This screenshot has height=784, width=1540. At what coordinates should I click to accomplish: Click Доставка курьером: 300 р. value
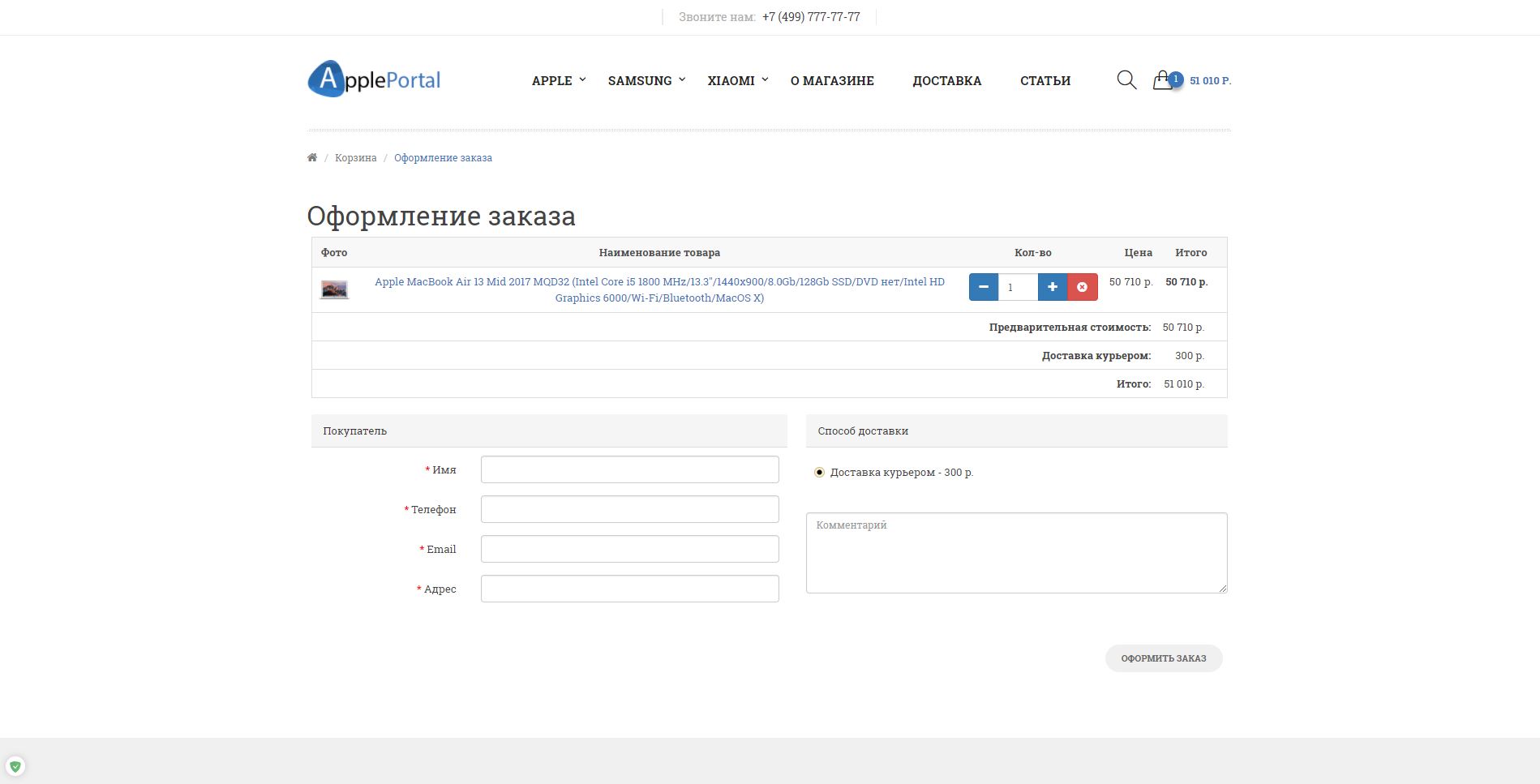[x=1190, y=355]
